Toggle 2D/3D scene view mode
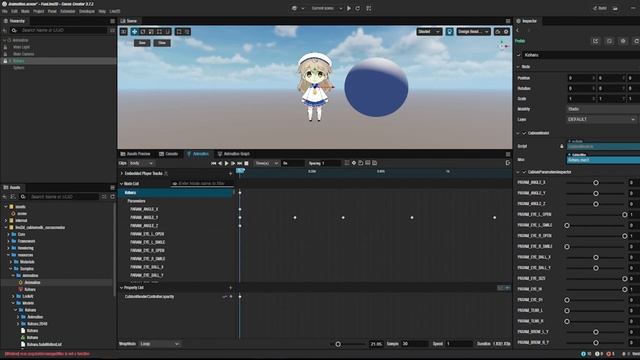This screenshot has width=640, height=360. (124, 31)
